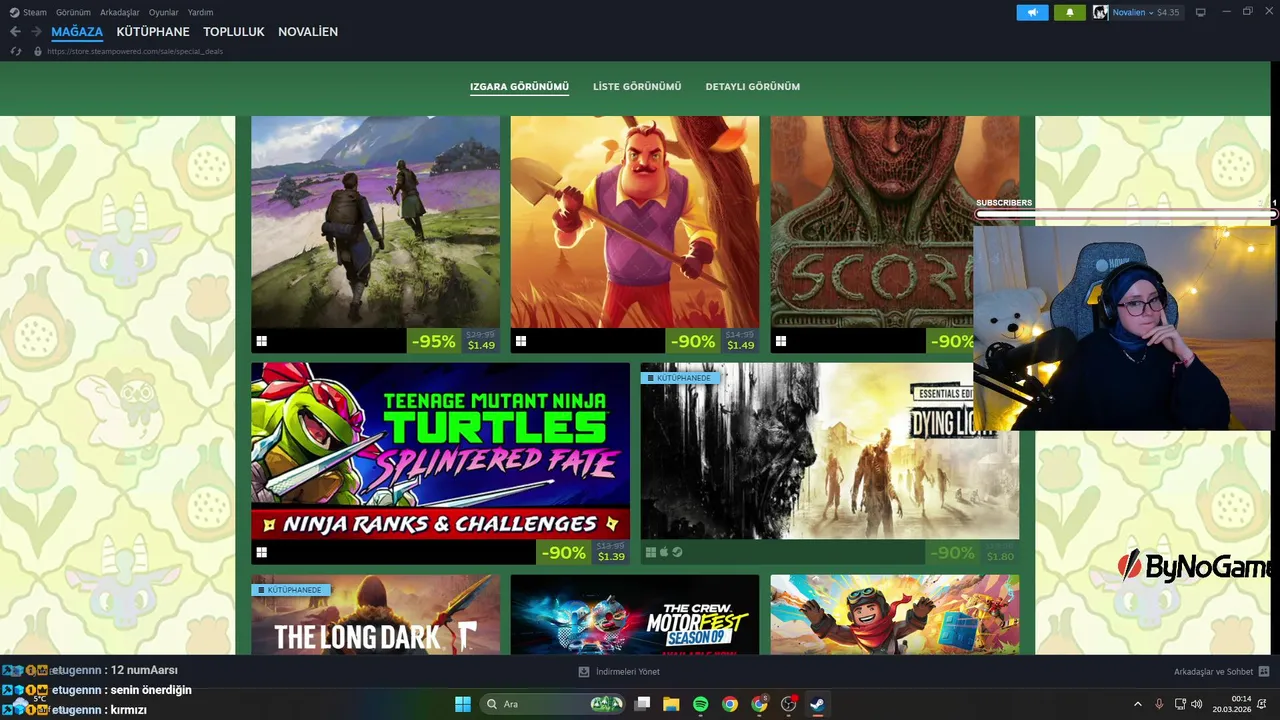Open the Yardım menu
Screen dimensions: 1280x720
tap(200, 12)
